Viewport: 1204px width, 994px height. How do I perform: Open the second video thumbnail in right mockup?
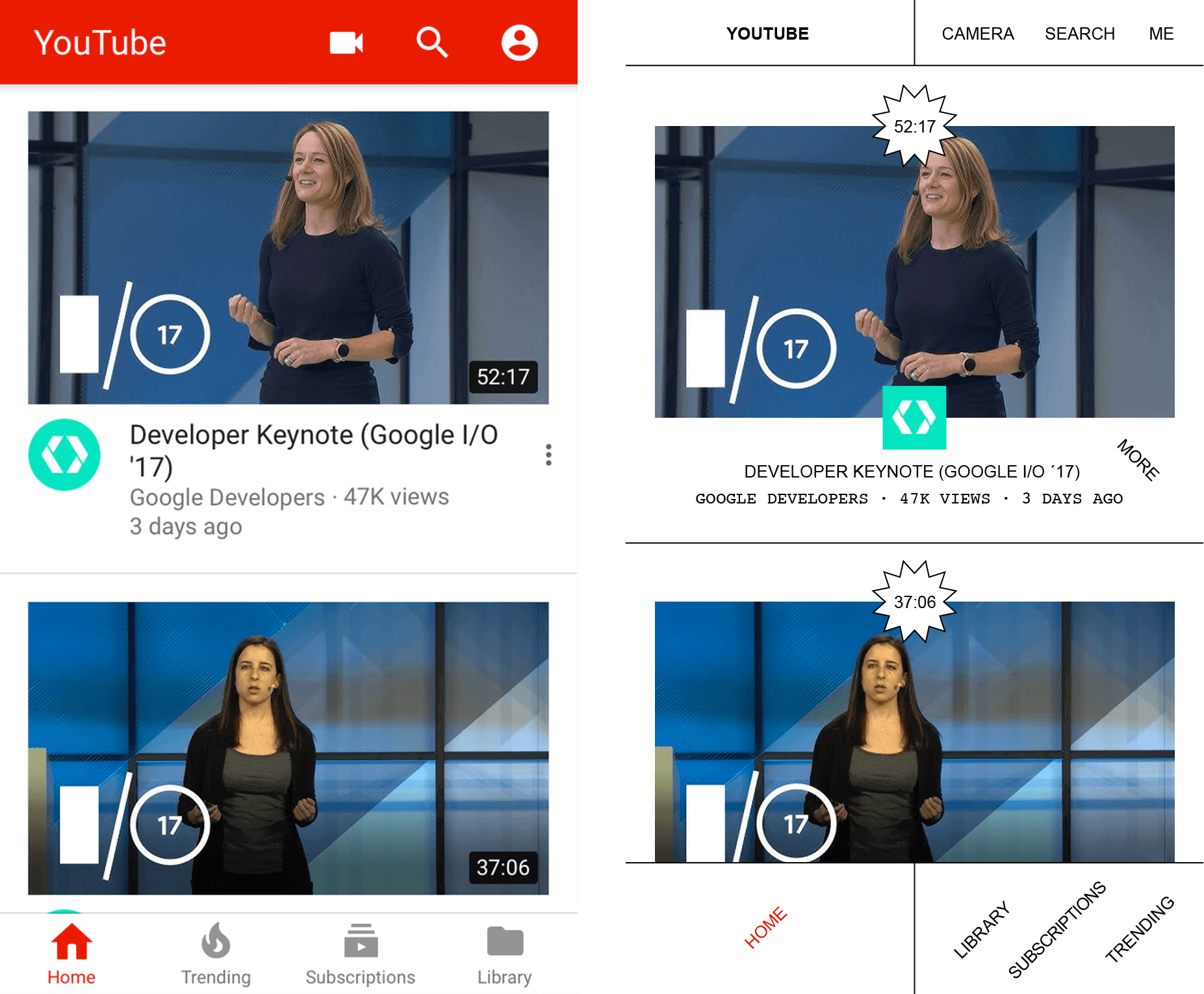pos(915,732)
